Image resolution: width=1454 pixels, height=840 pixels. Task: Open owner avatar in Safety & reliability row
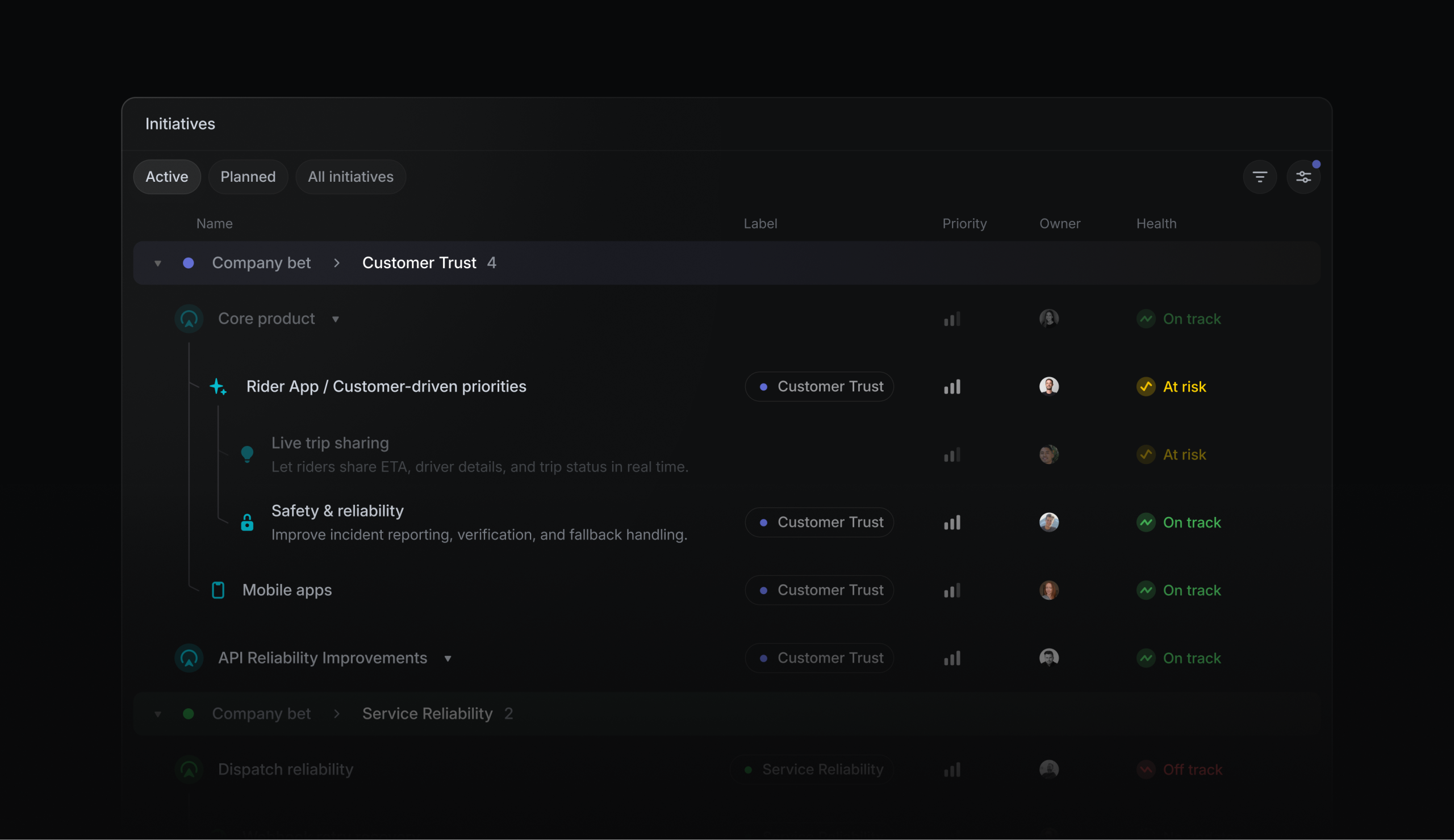pos(1048,522)
